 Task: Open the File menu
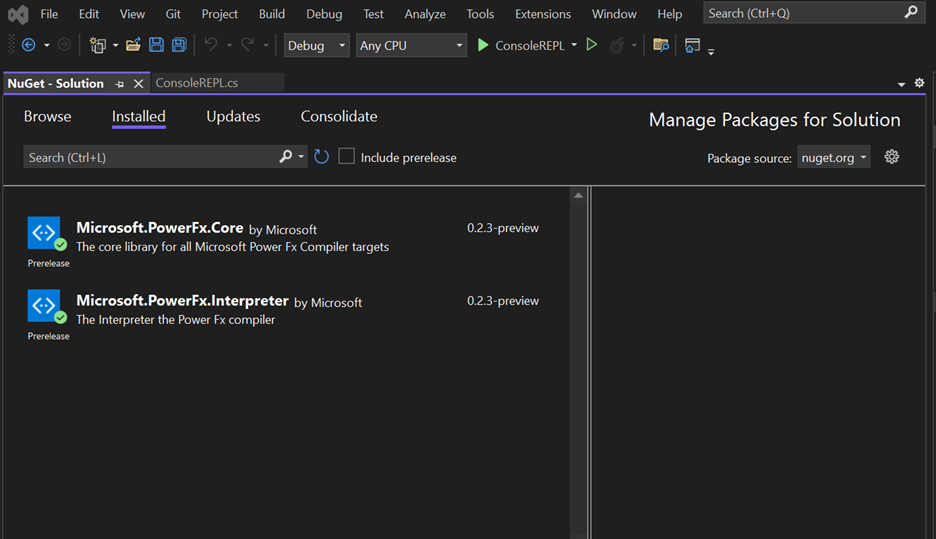tap(49, 14)
